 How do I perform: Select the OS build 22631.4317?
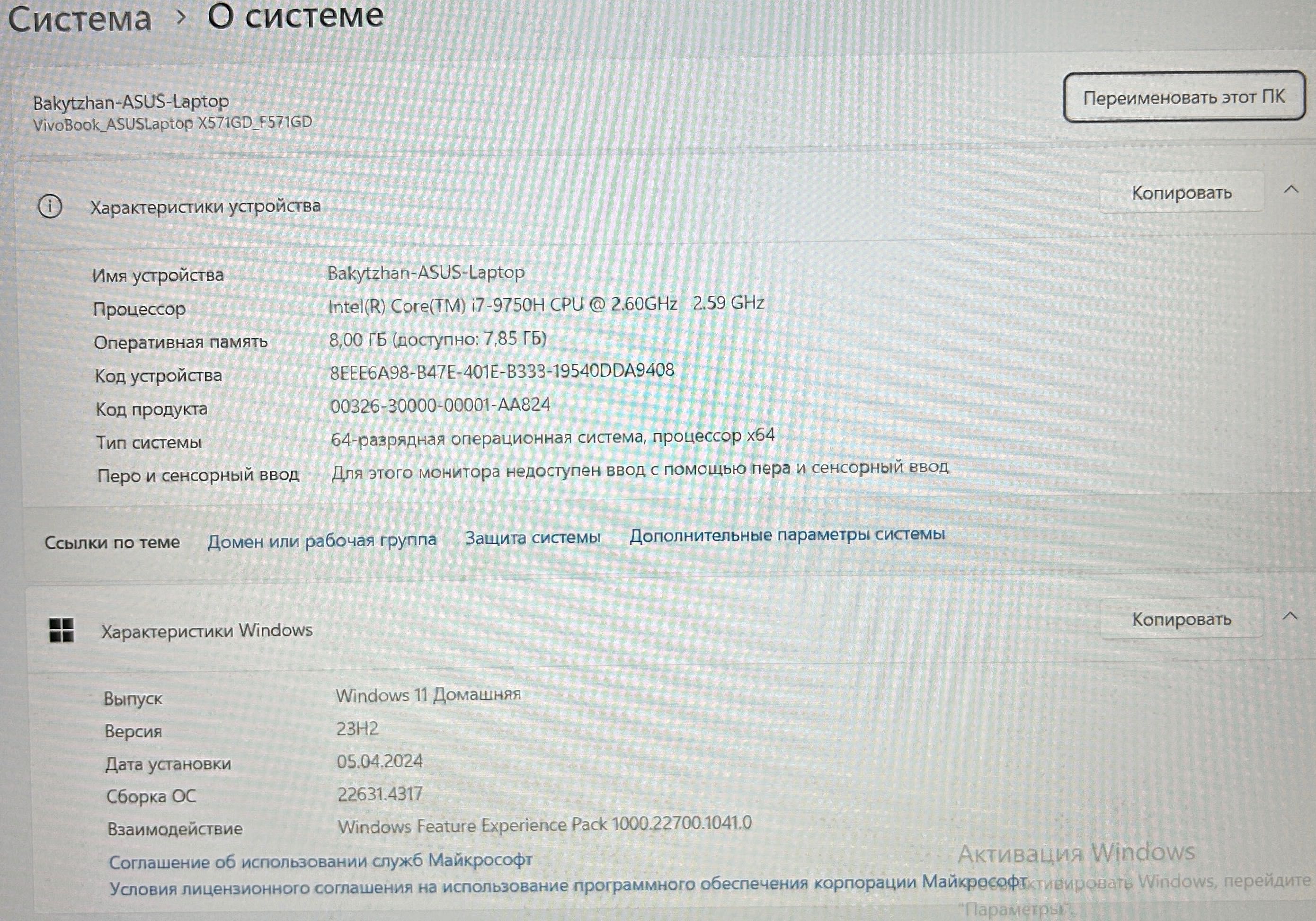(x=380, y=794)
